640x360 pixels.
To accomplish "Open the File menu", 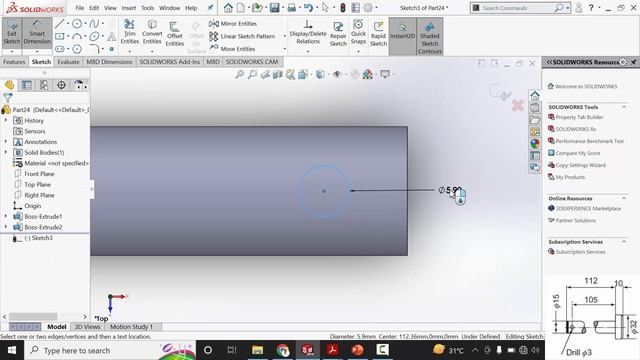I will [80, 8].
